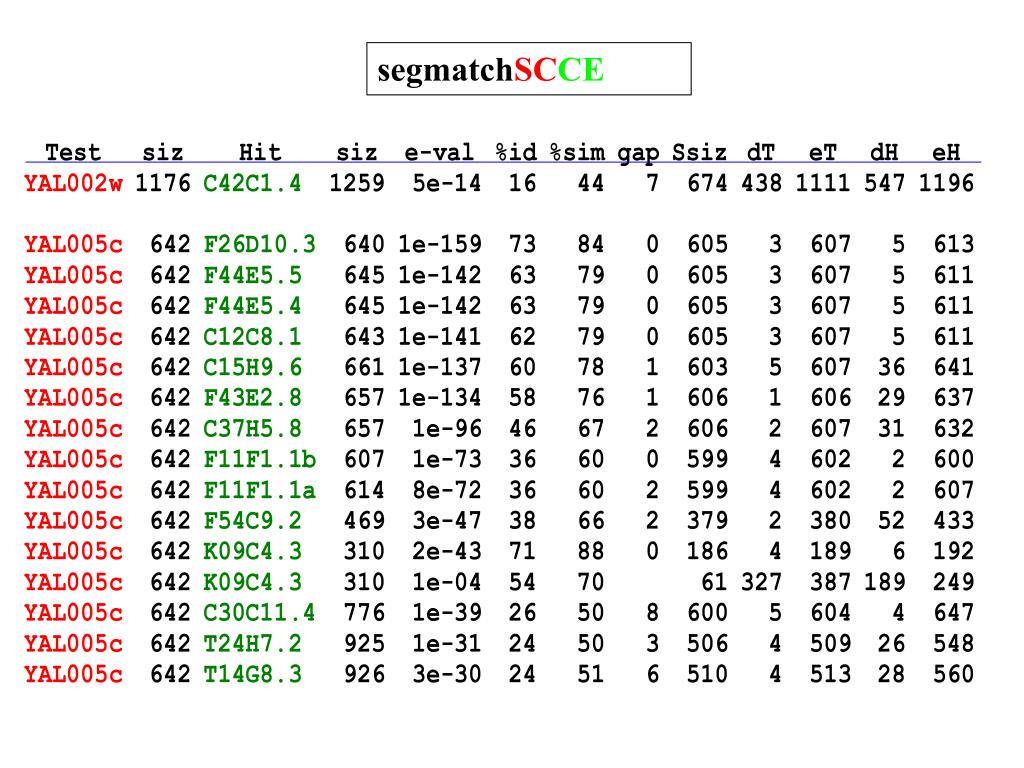1024x768 pixels.
Task: Click the green hit name C42C1.4
Action: coord(252,184)
